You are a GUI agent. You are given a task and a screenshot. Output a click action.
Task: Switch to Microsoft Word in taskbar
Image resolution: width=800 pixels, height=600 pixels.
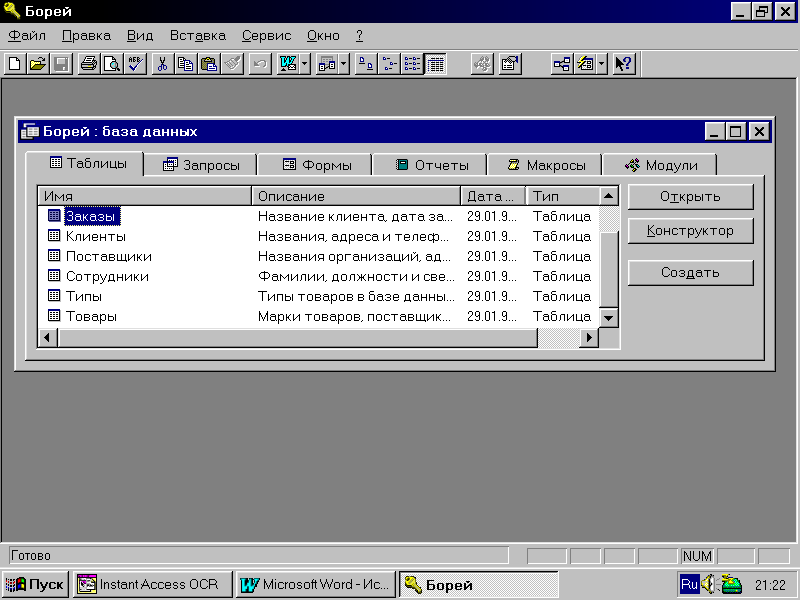click(x=315, y=584)
